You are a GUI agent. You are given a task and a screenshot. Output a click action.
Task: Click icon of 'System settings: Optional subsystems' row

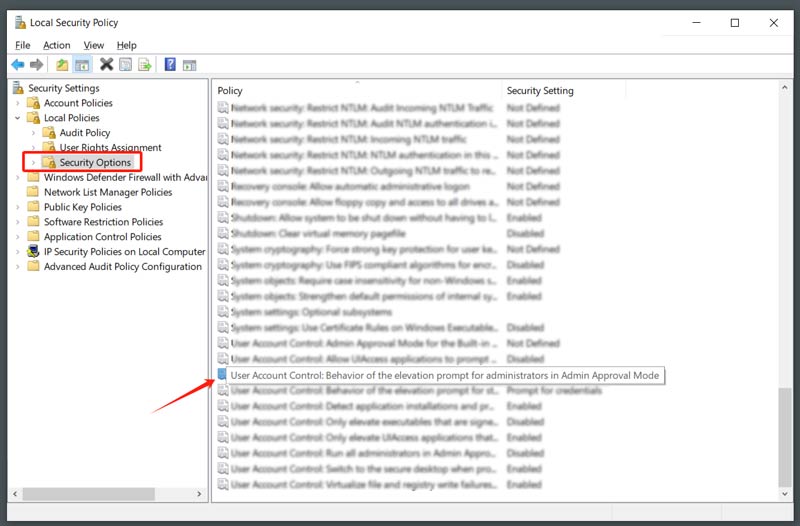(x=223, y=312)
